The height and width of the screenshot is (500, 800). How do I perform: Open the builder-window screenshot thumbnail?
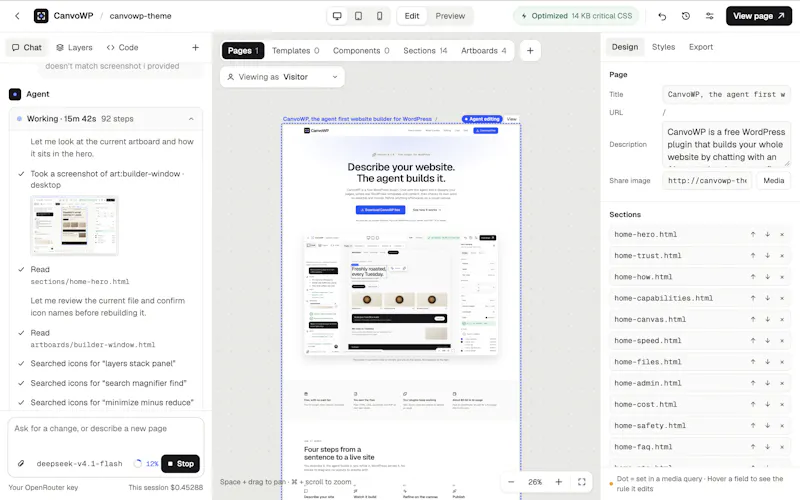(74, 225)
